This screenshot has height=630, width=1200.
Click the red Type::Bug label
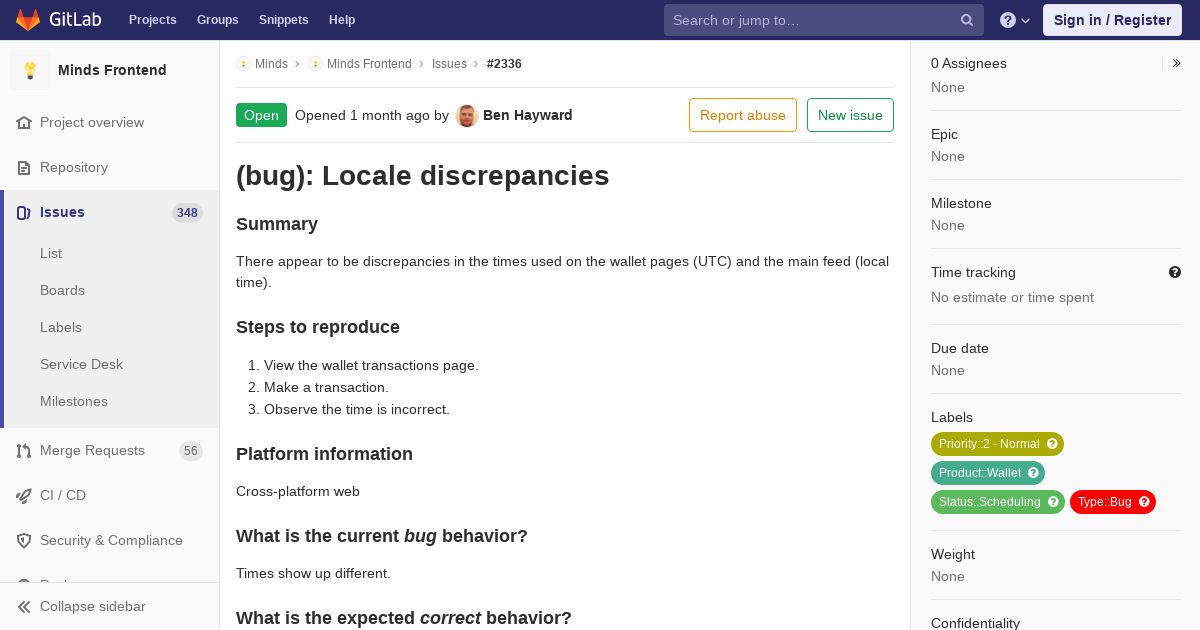1105,502
